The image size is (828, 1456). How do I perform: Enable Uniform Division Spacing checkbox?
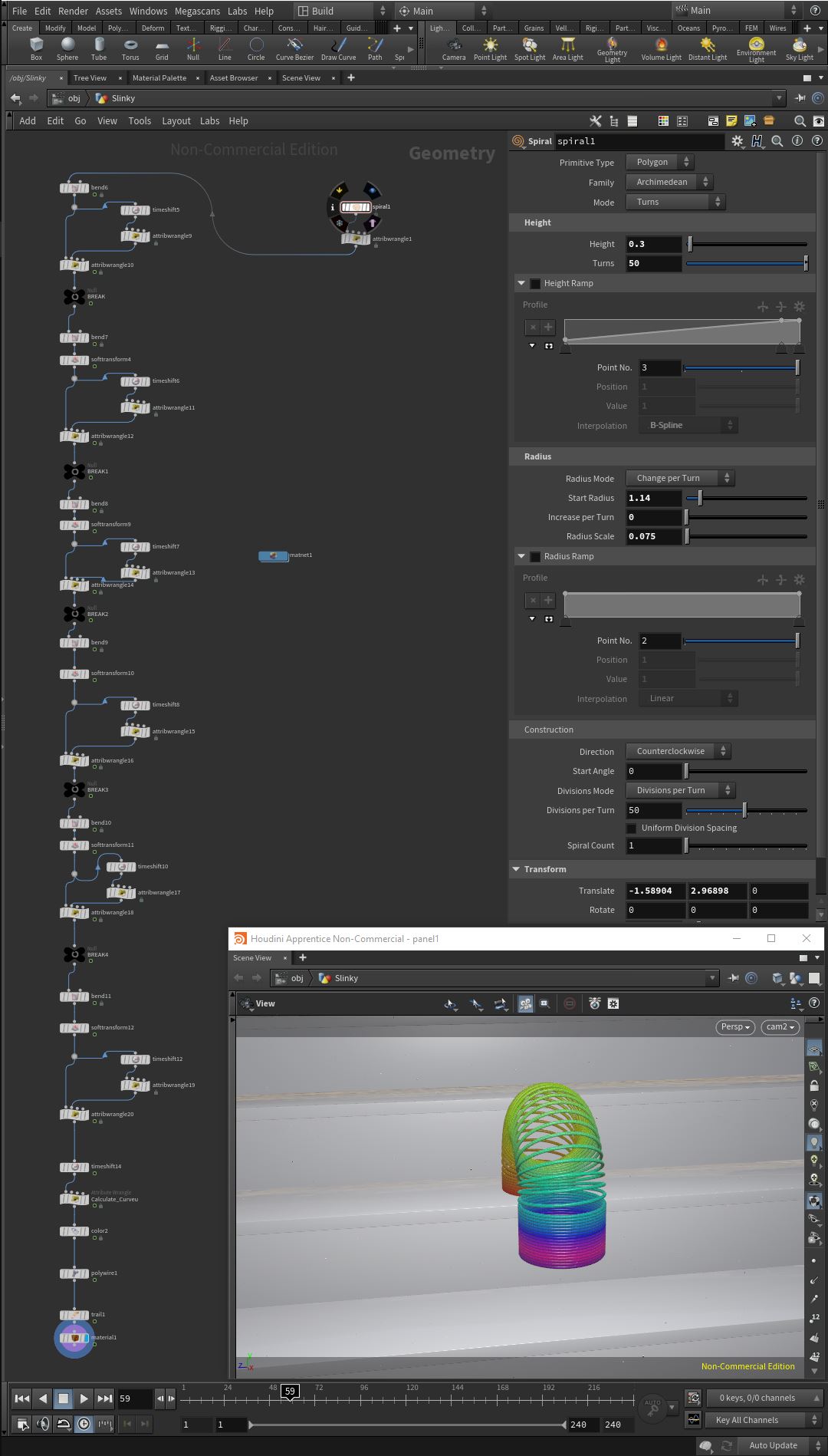pyautogui.click(x=631, y=828)
